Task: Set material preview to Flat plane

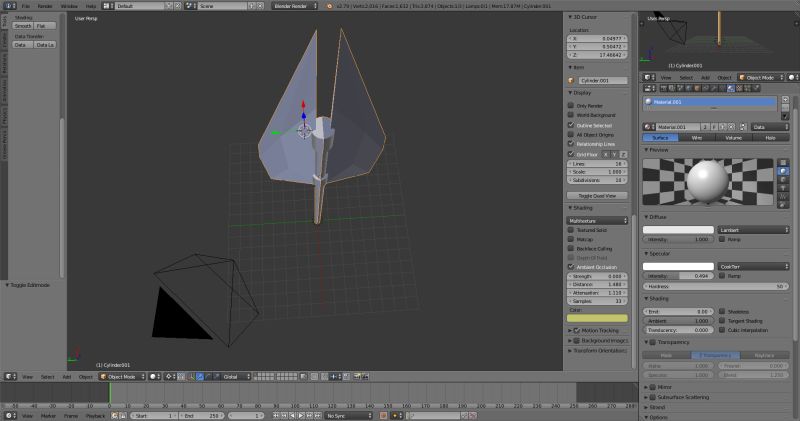Action: (x=784, y=163)
